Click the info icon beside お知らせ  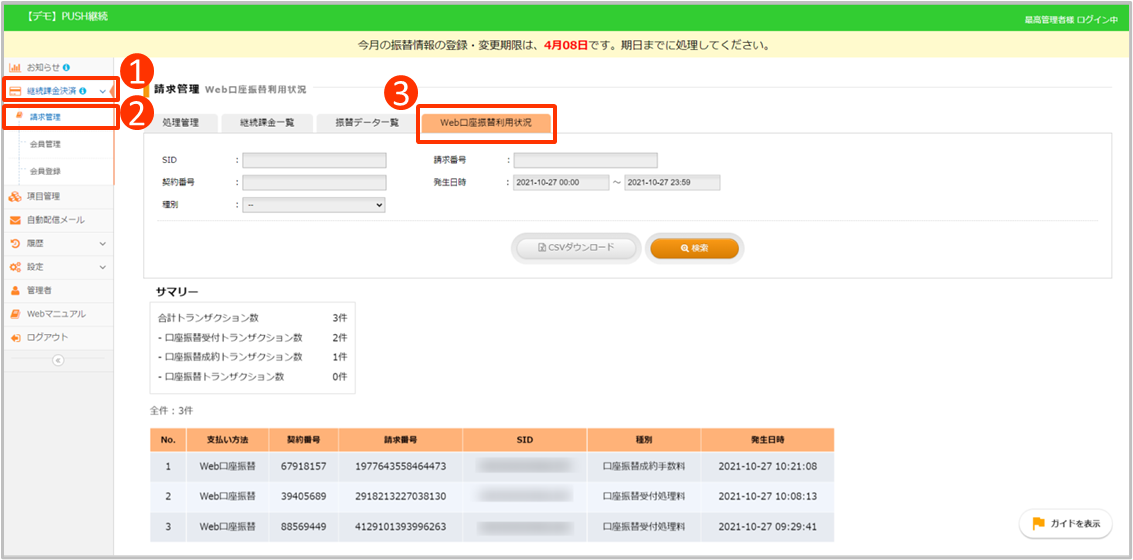coord(66,67)
